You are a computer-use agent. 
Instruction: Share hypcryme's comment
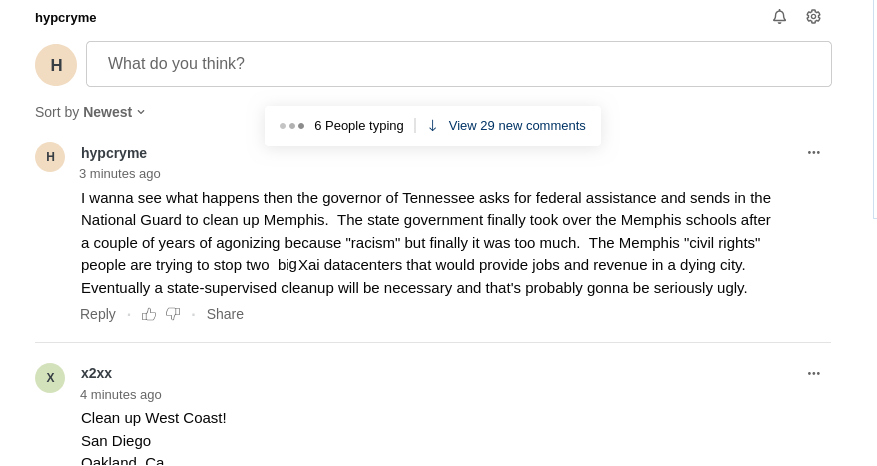pyautogui.click(x=225, y=314)
